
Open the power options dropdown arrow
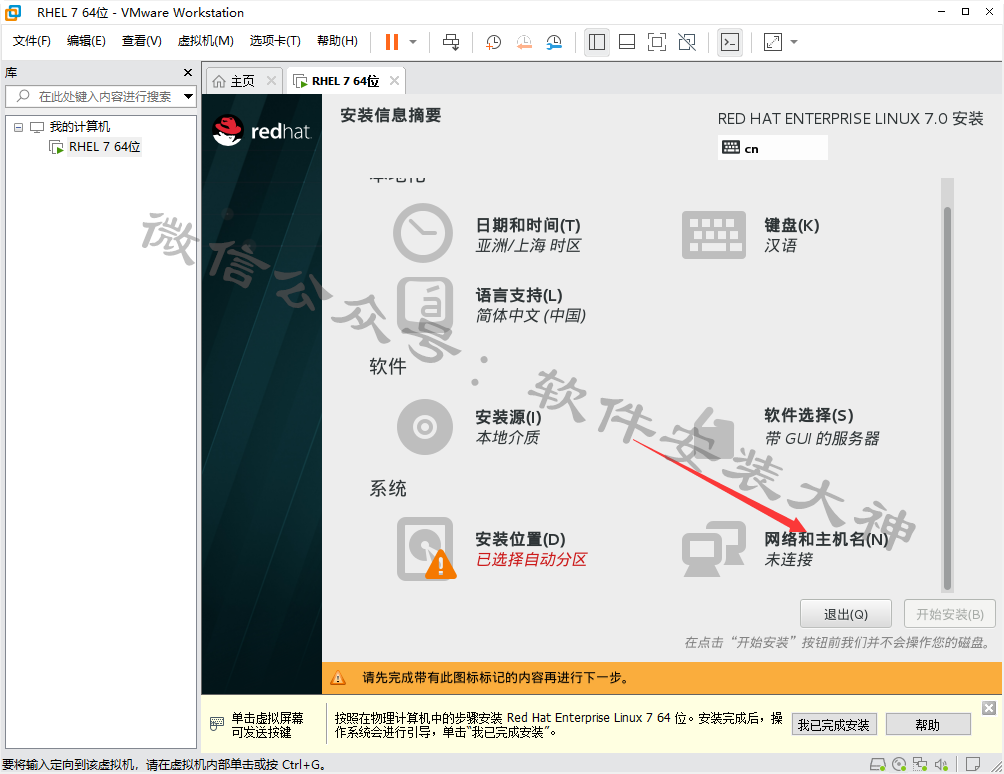[413, 42]
